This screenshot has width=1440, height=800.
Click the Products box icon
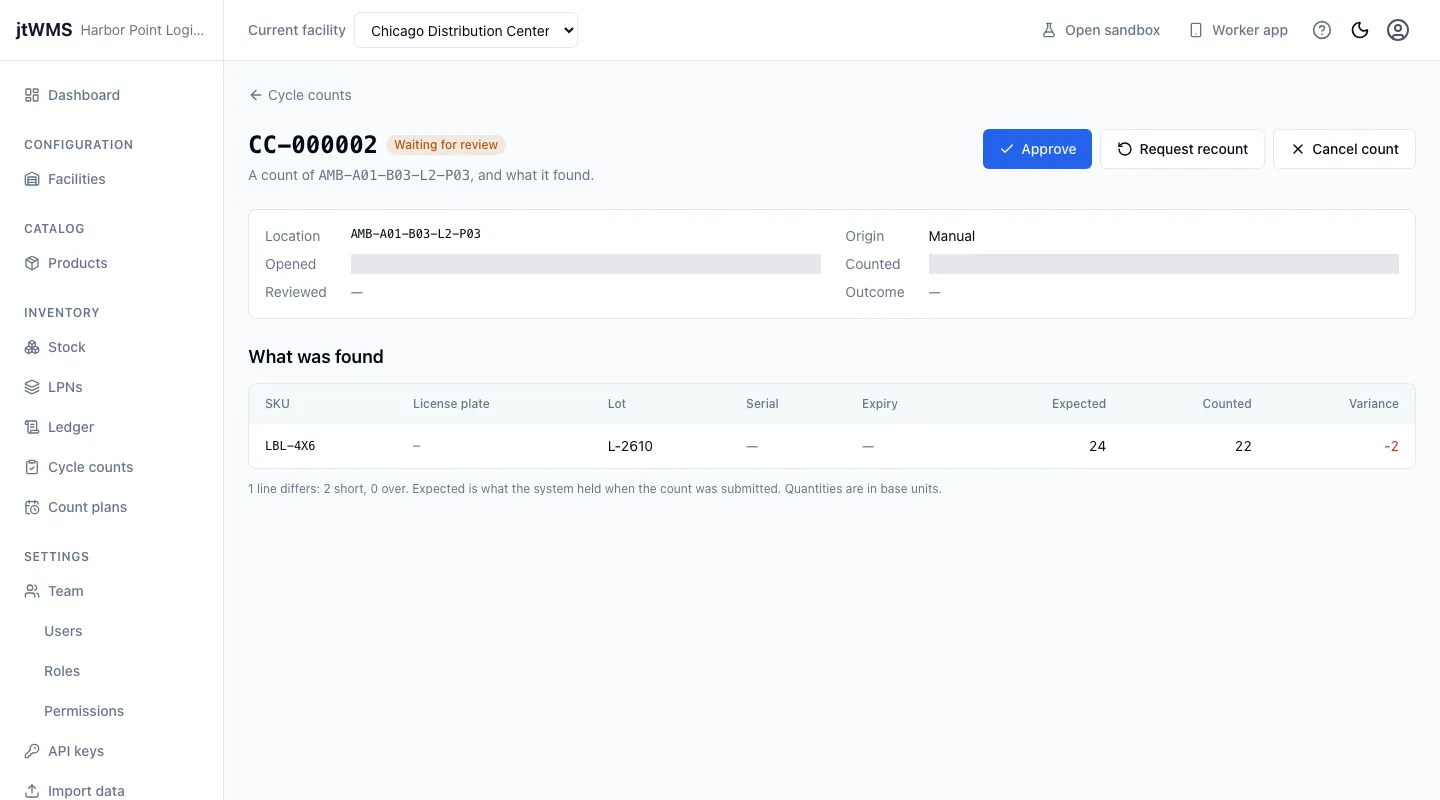tap(32, 263)
